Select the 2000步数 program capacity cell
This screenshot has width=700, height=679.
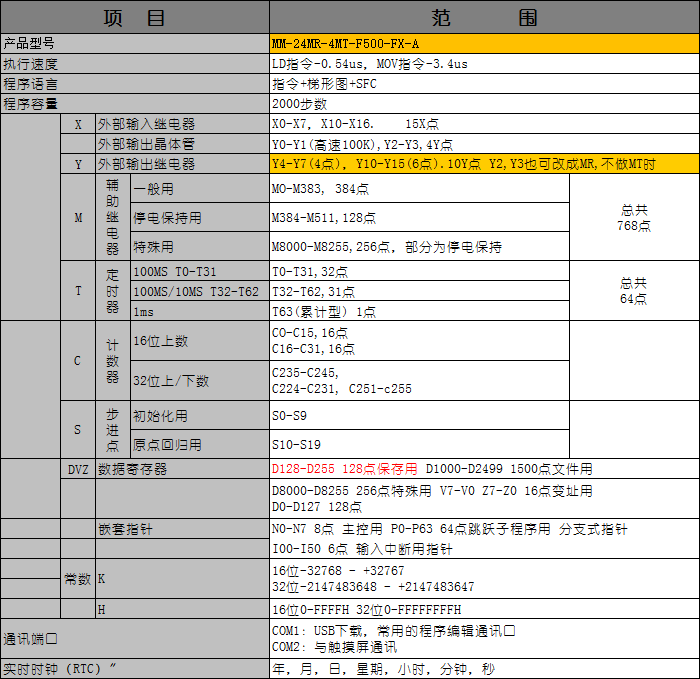484,104
